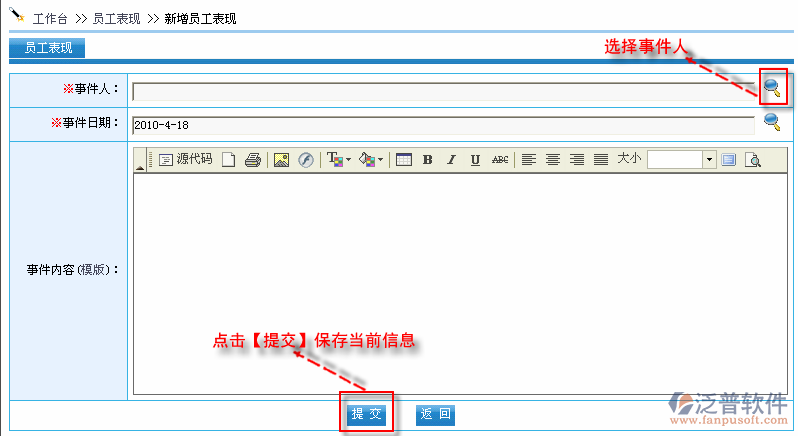Screen dimensions: 798x436
Task: Click the 返回 return button
Action: (x=436, y=414)
